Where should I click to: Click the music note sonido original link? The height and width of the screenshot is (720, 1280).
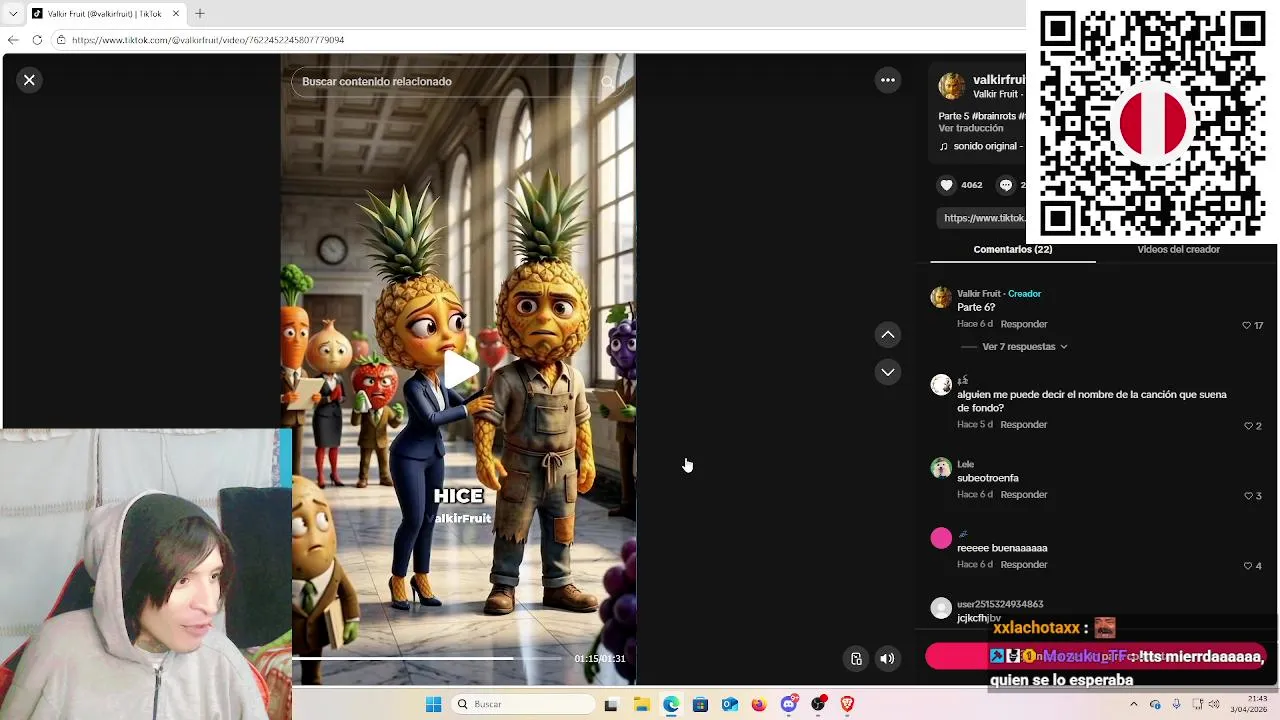[980, 146]
